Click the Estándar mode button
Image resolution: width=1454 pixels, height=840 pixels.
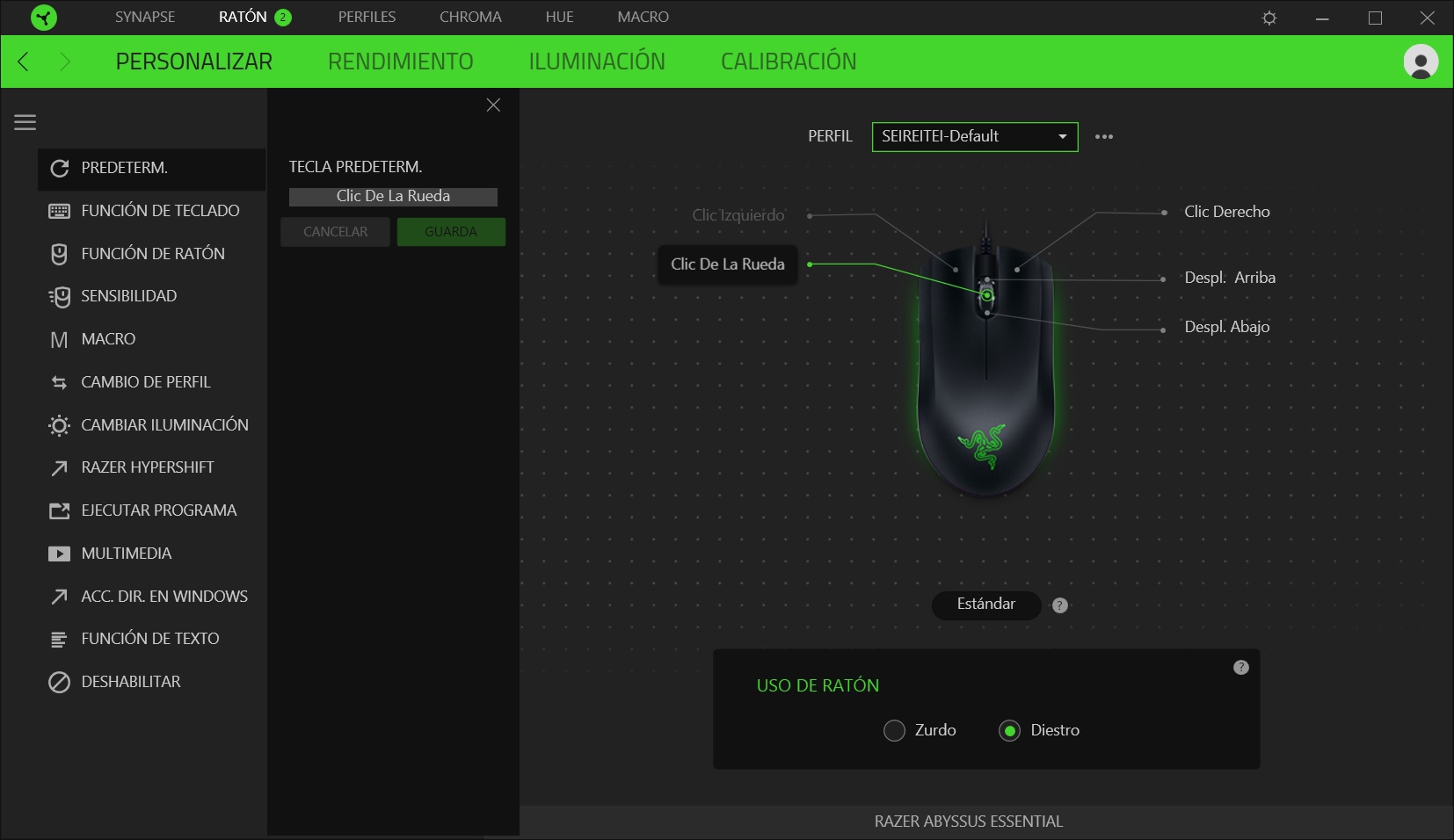coord(986,605)
